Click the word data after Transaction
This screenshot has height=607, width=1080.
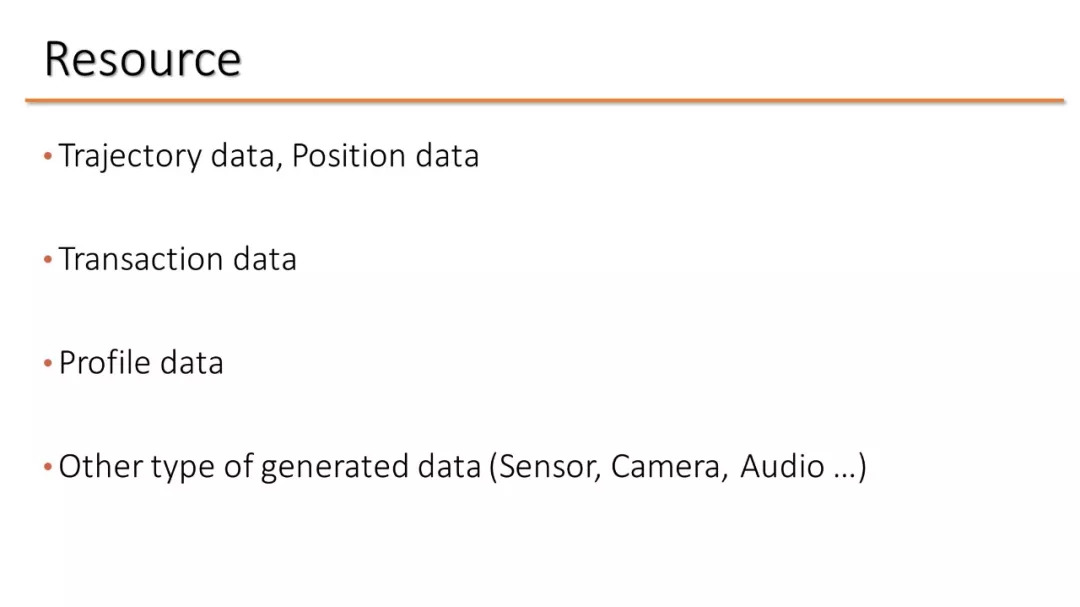[x=264, y=259]
